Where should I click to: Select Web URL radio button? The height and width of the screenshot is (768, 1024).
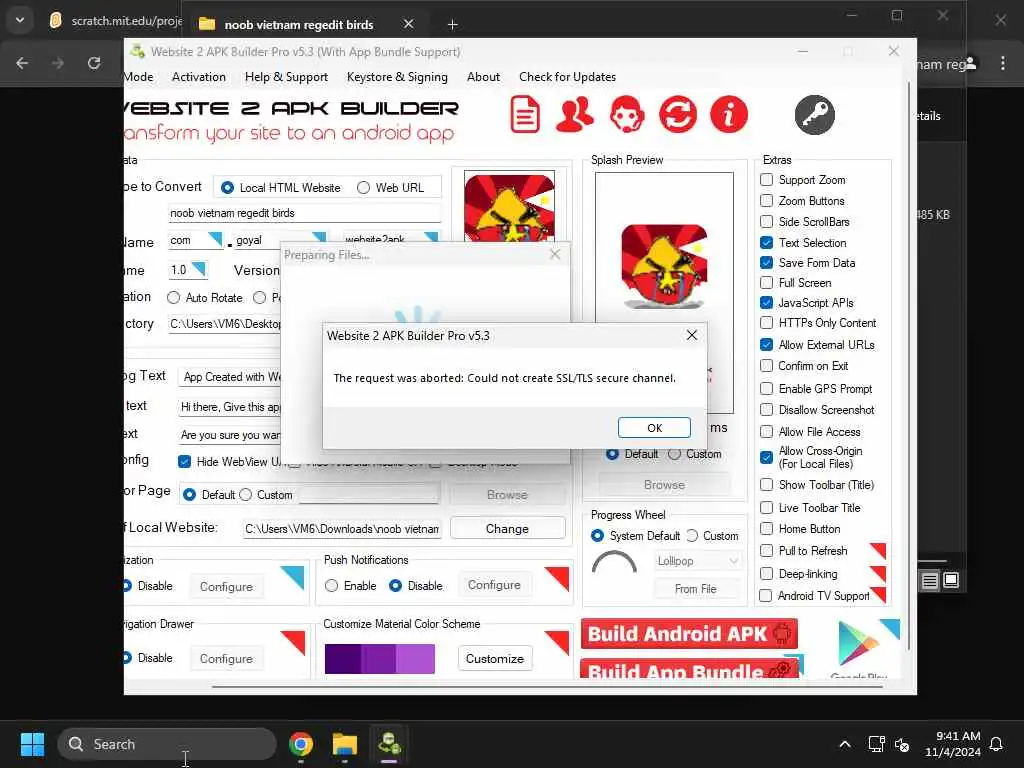coord(363,187)
